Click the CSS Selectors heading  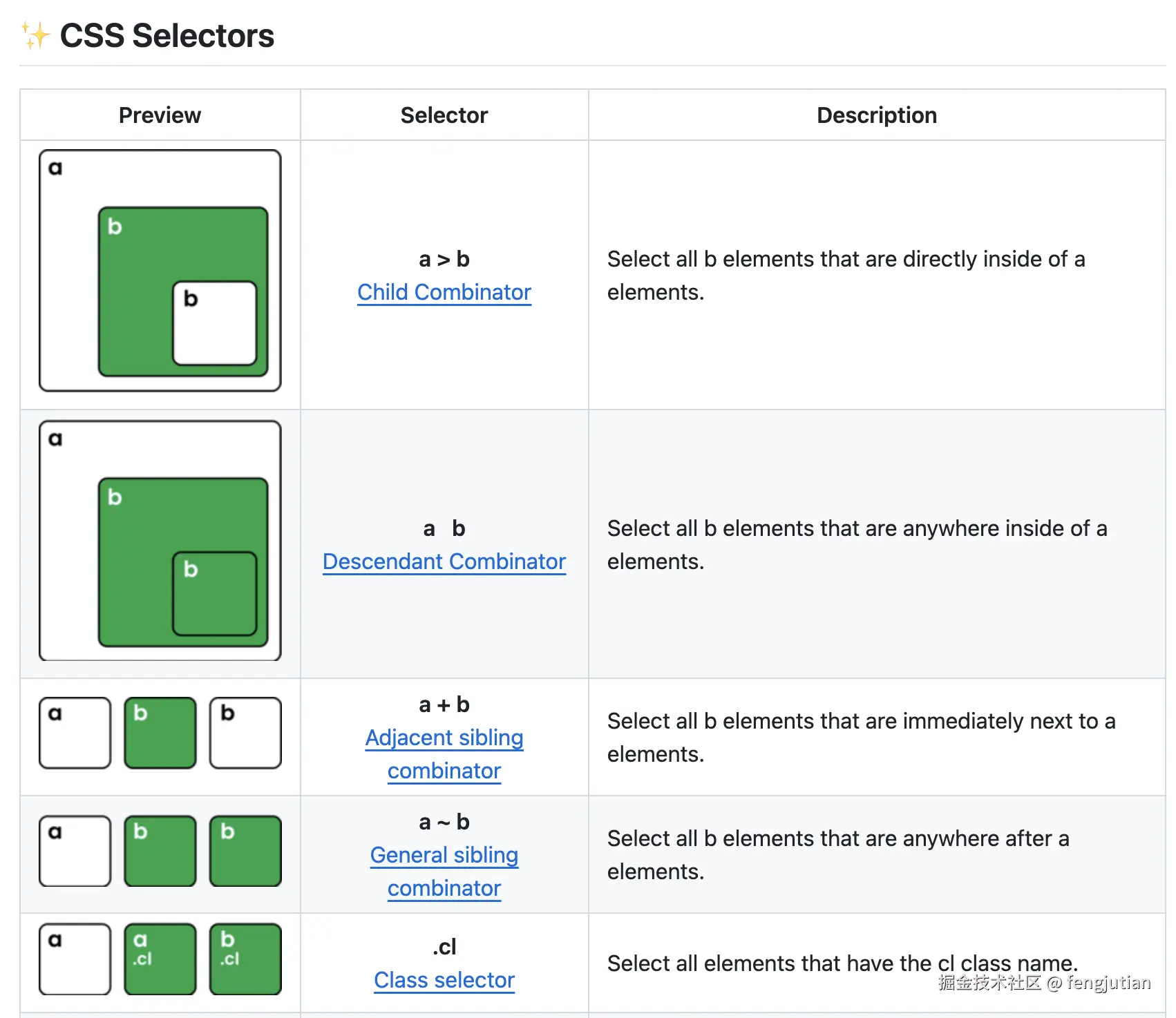[167, 36]
